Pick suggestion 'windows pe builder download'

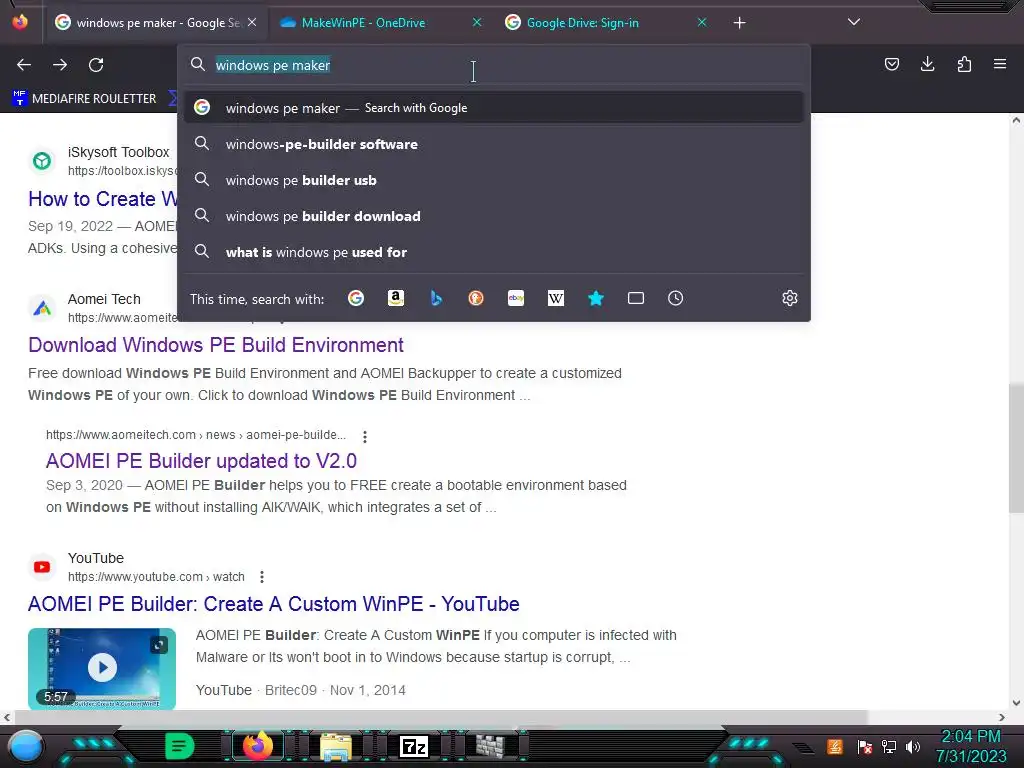(x=494, y=216)
